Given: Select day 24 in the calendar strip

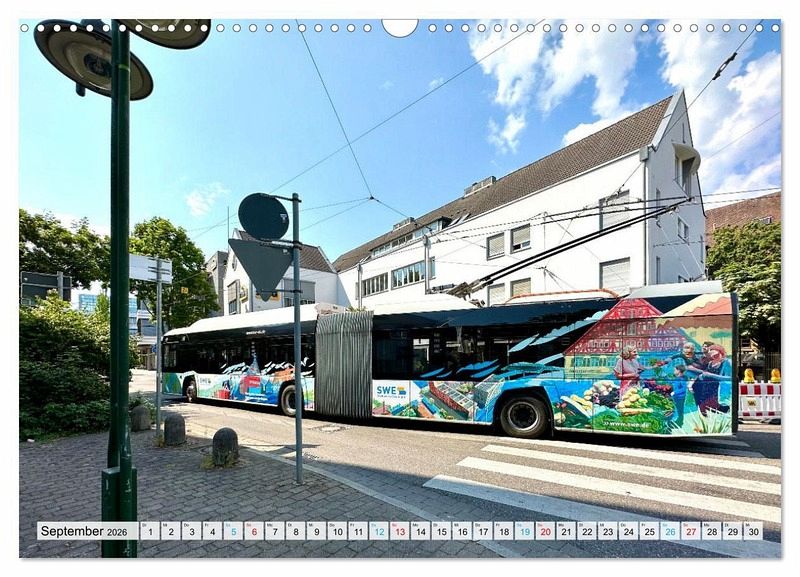Looking at the screenshot, I should click(x=629, y=531).
